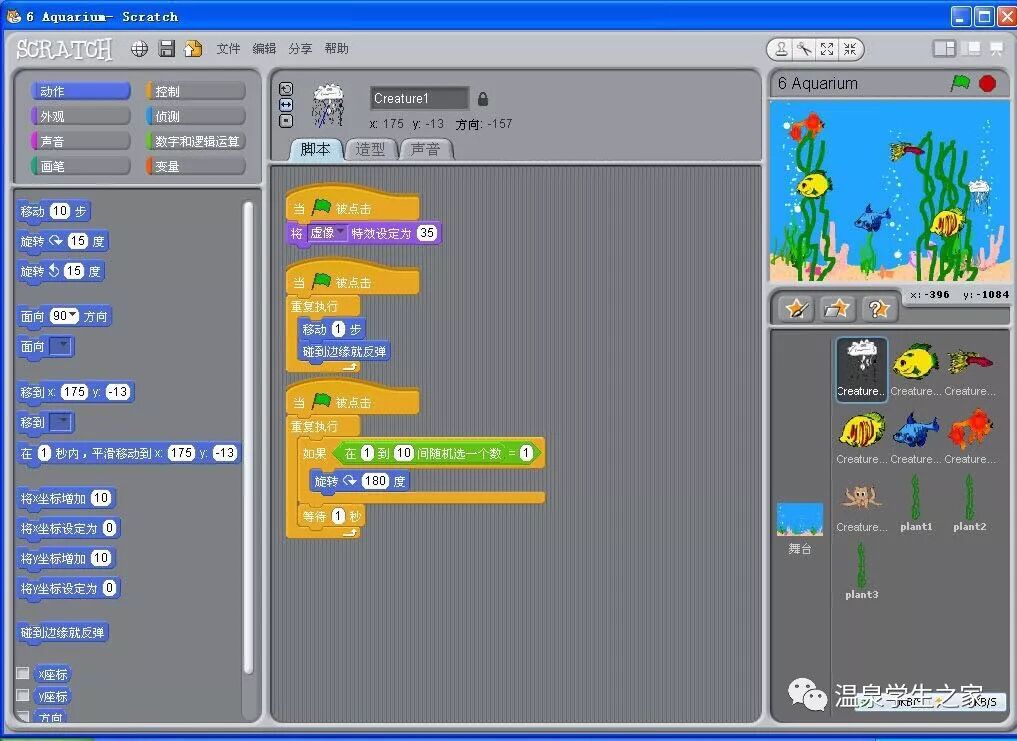This screenshot has width=1017, height=741.
Task: Enable the x座标 monitor checkbox
Action: (23, 674)
